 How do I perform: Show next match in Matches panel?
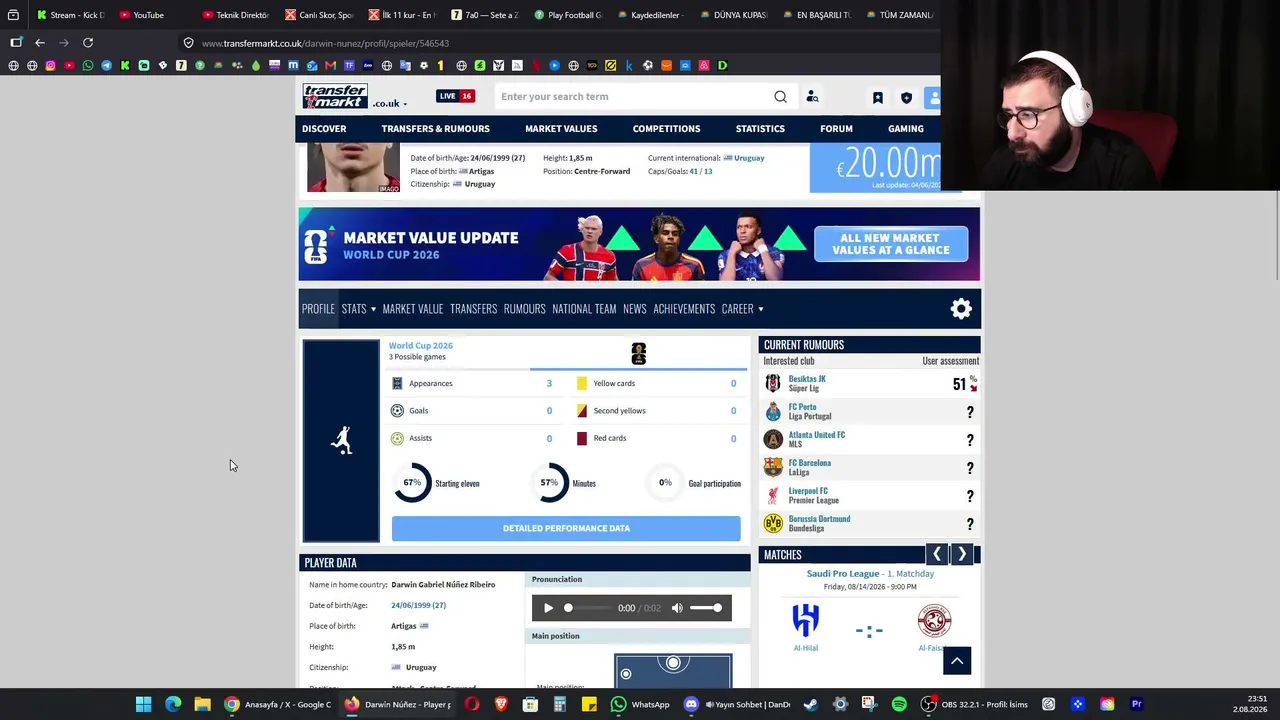(962, 554)
